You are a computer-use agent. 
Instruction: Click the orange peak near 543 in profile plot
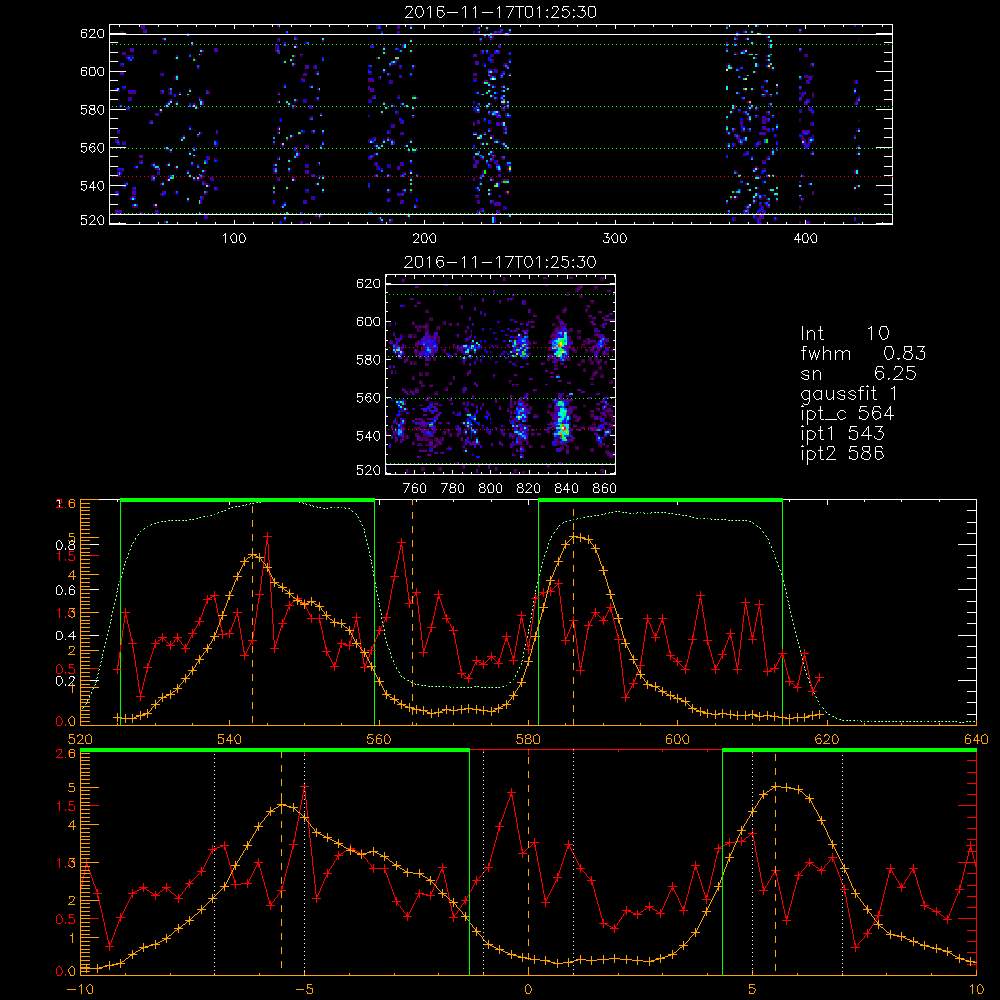tap(253, 555)
